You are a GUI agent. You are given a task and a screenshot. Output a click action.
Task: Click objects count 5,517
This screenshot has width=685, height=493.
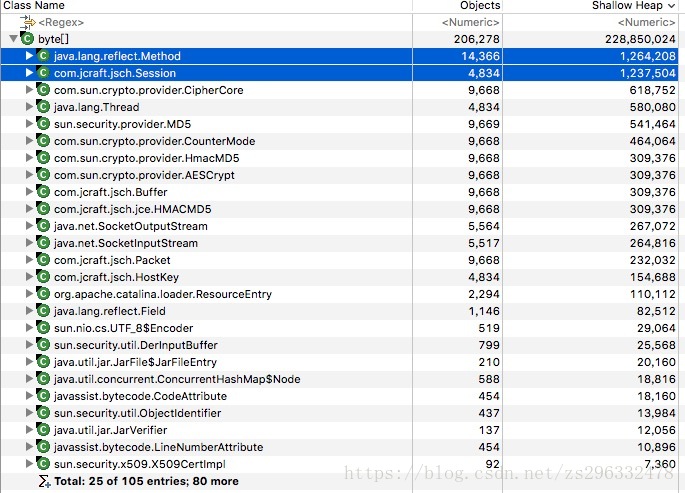(484, 243)
